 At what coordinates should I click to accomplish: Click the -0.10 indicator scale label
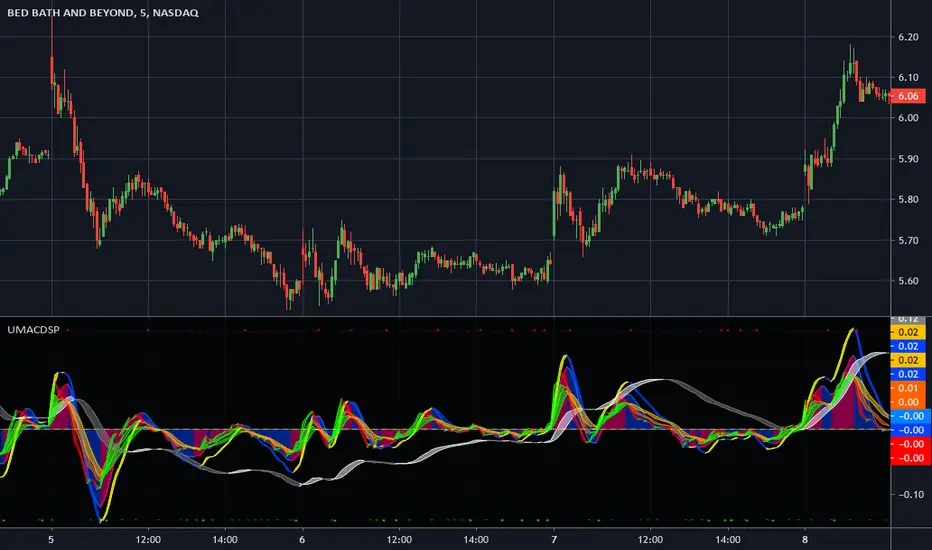[x=910, y=494]
